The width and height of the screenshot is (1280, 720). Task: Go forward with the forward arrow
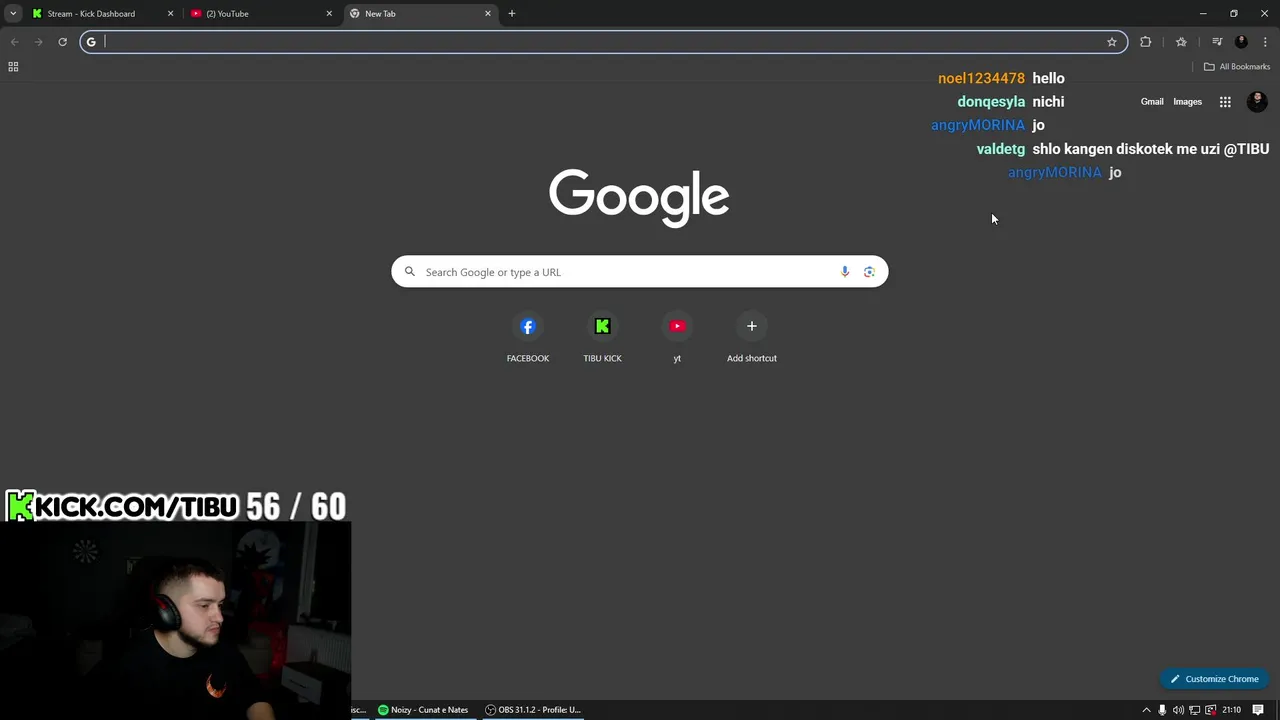pos(39,42)
